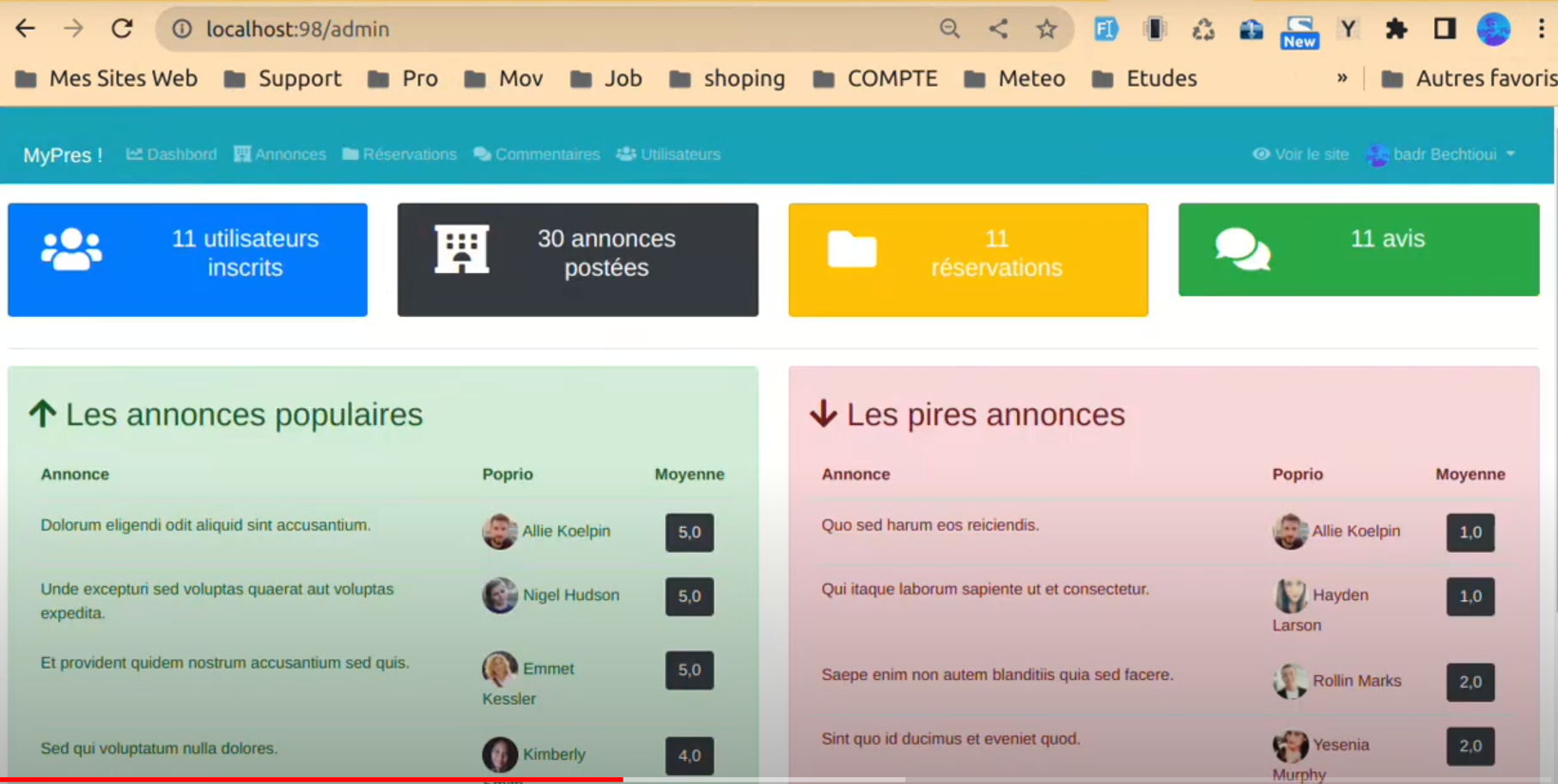Image resolution: width=1558 pixels, height=784 pixels.
Task: Toggle the browser side panel
Action: coord(1445,29)
